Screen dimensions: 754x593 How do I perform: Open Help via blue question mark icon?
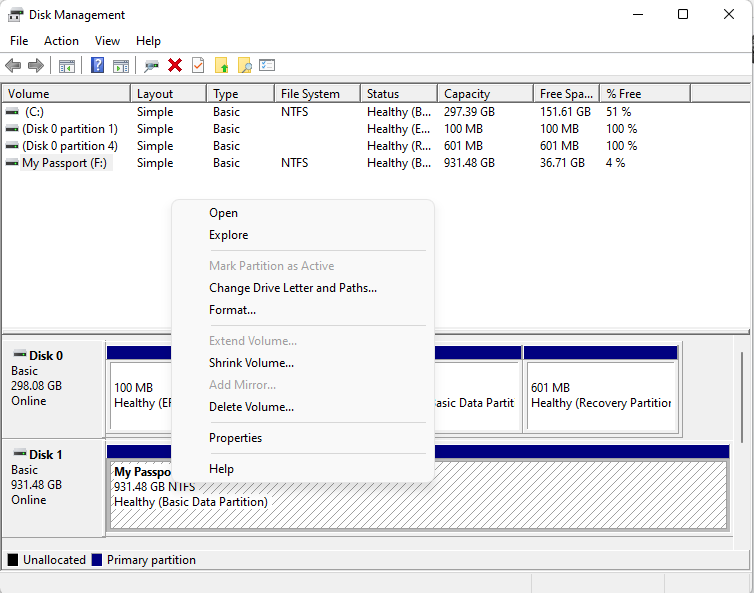[98, 65]
